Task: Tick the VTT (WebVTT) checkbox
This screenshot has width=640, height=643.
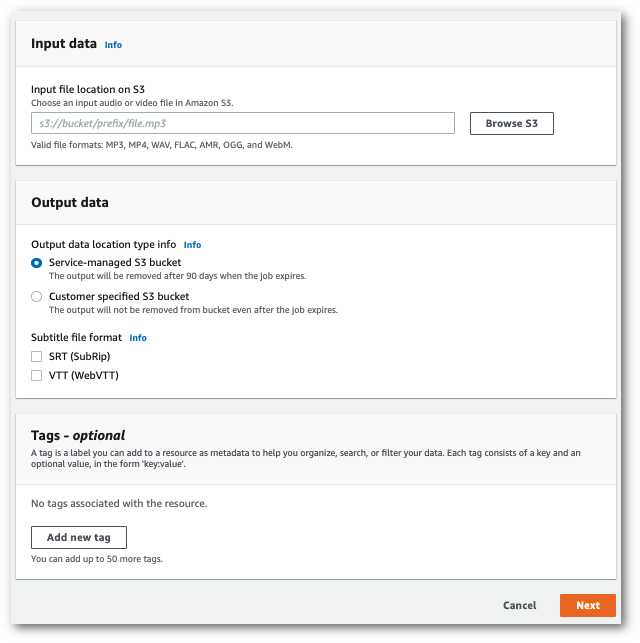Action: pyautogui.click(x=37, y=376)
